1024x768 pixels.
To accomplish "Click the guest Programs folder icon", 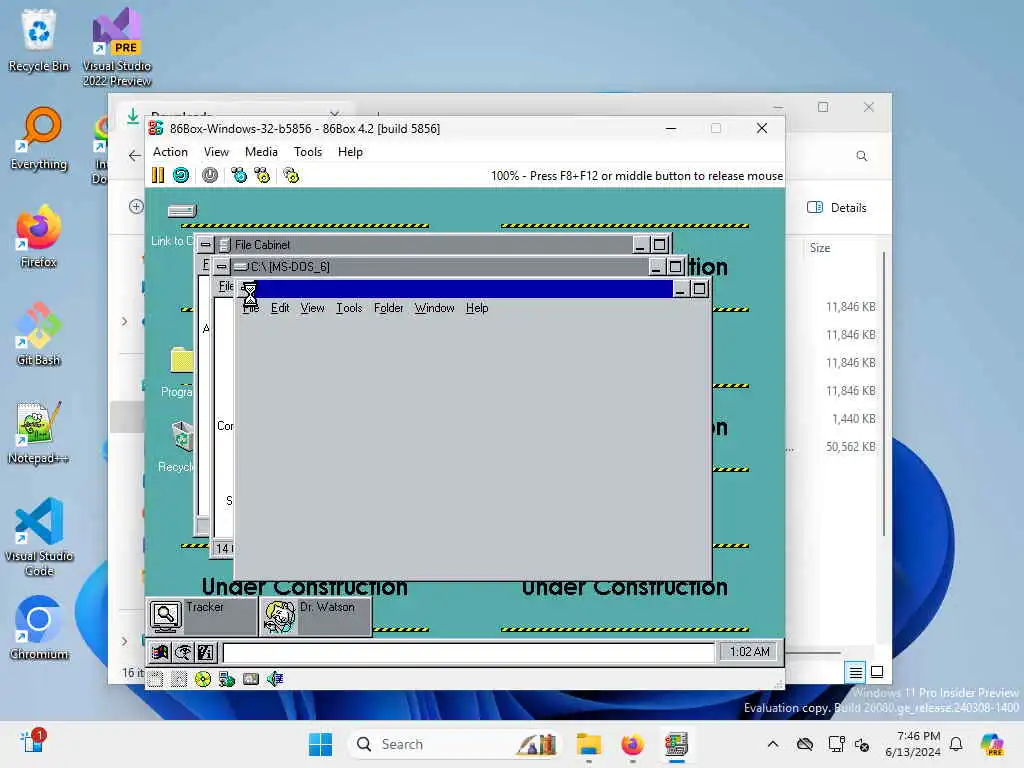I will point(182,360).
